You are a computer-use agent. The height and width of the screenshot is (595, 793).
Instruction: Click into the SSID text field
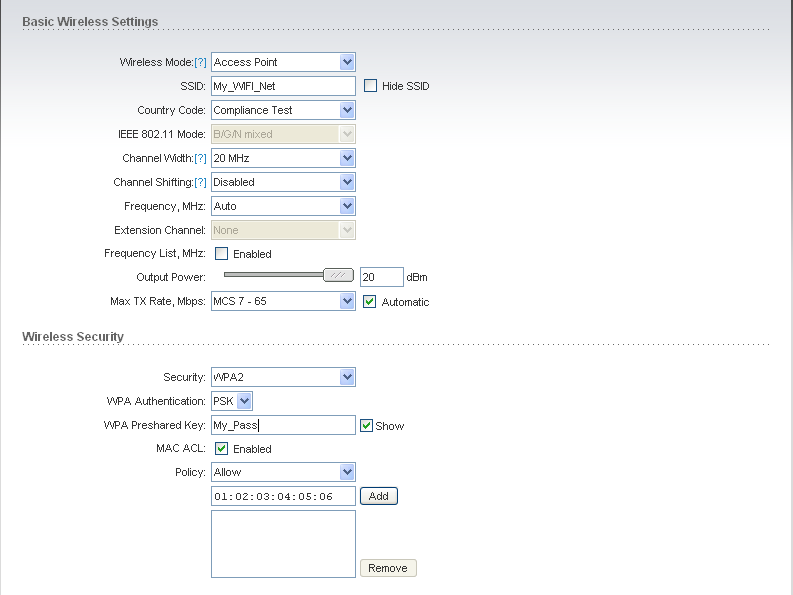[x=283, y=86]
